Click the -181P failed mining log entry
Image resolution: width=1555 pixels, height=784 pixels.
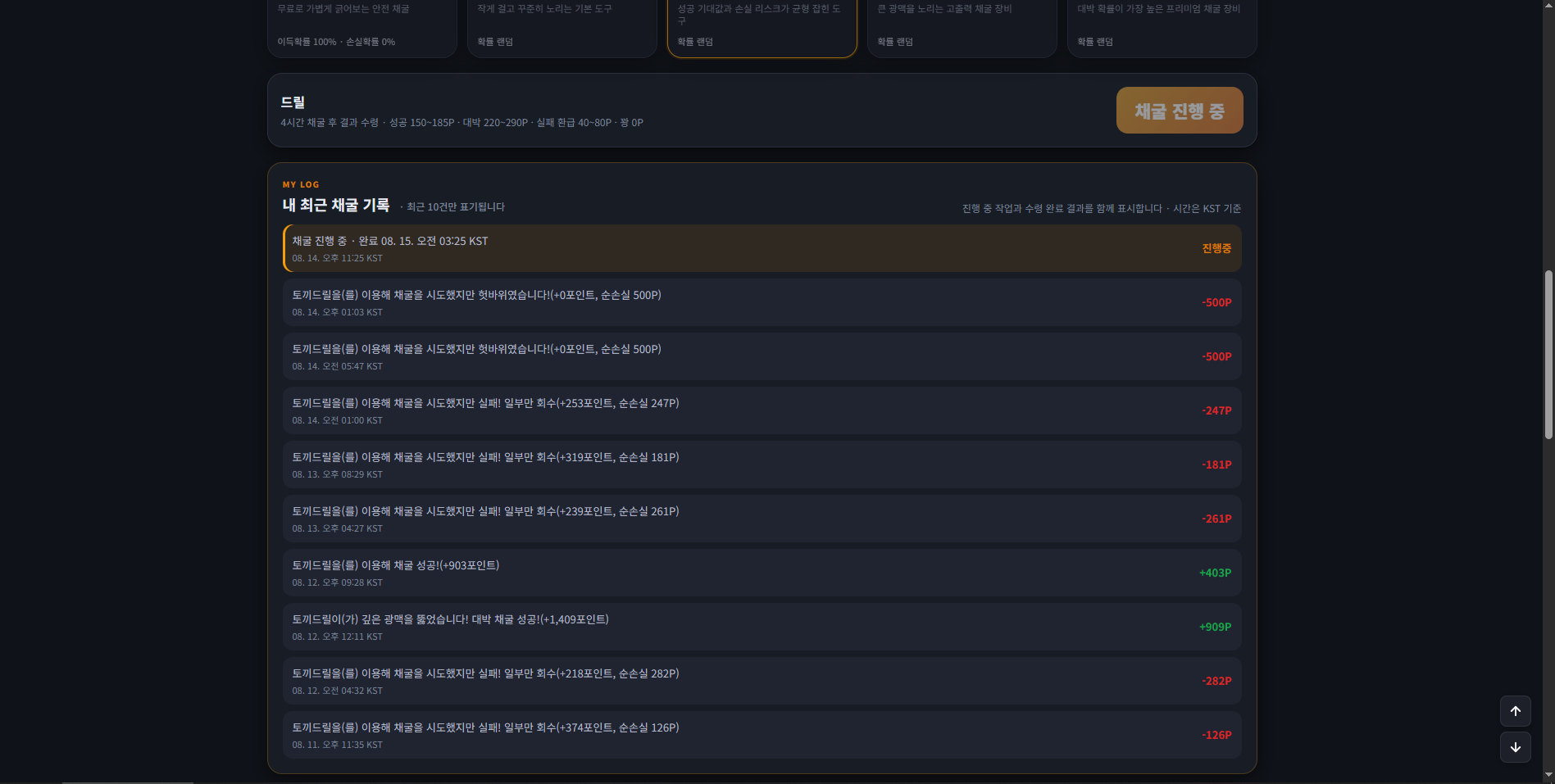(762, 465)
